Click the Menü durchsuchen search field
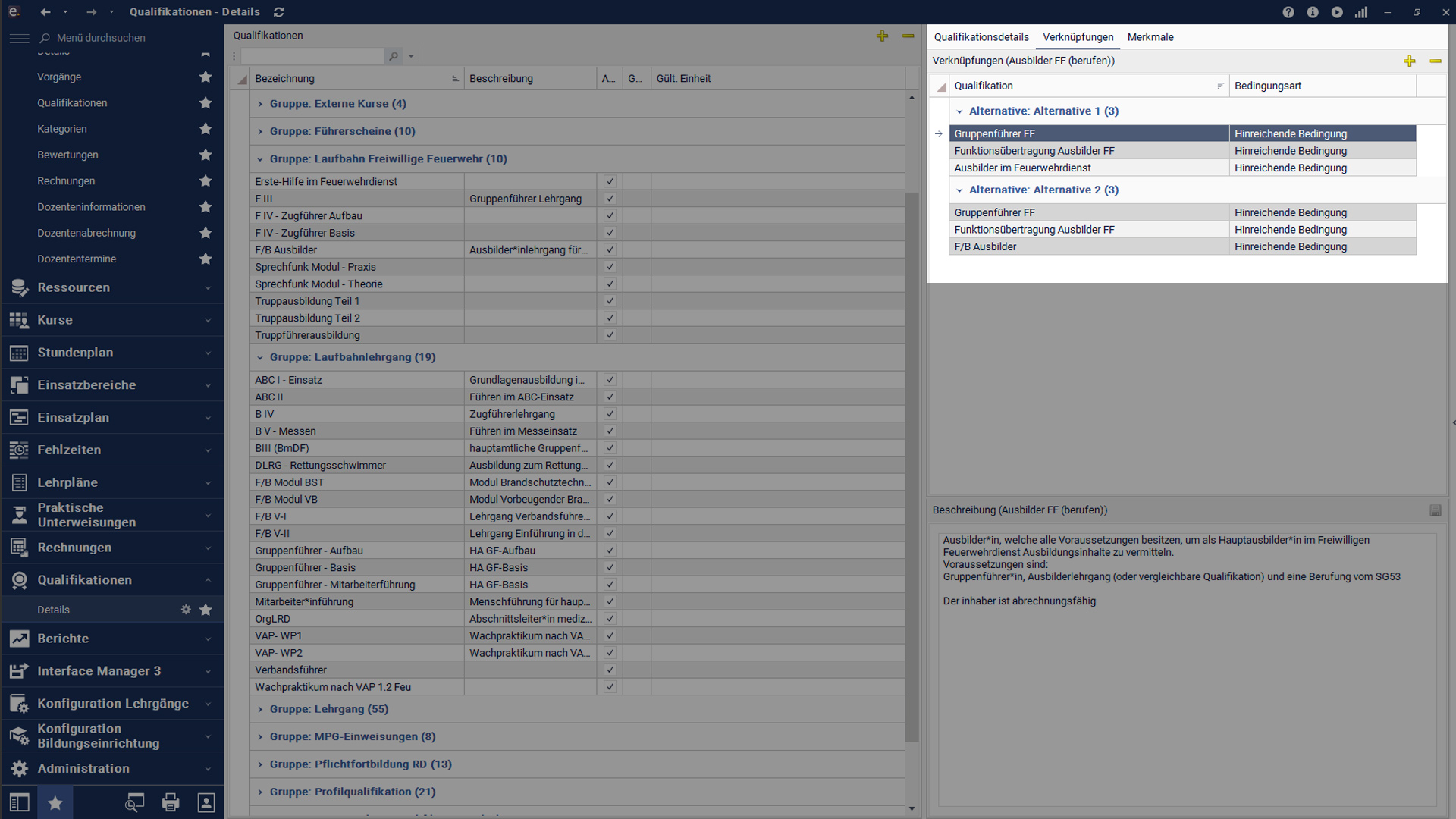 [101, 38]
